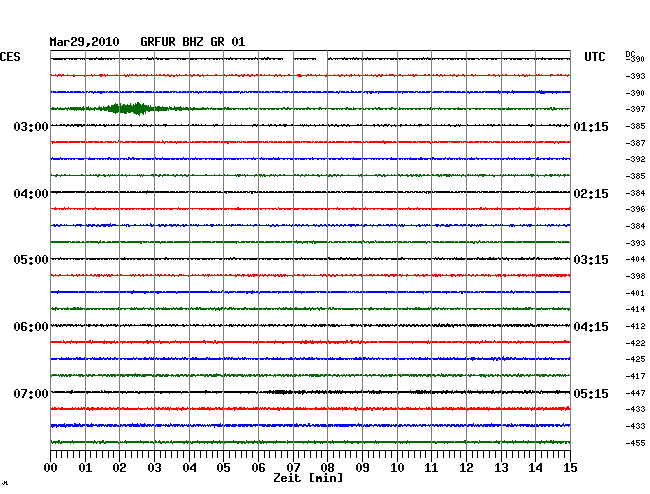Click minute tick label 09 on axis
Viewport: 650px width, 494px height.
362,468
